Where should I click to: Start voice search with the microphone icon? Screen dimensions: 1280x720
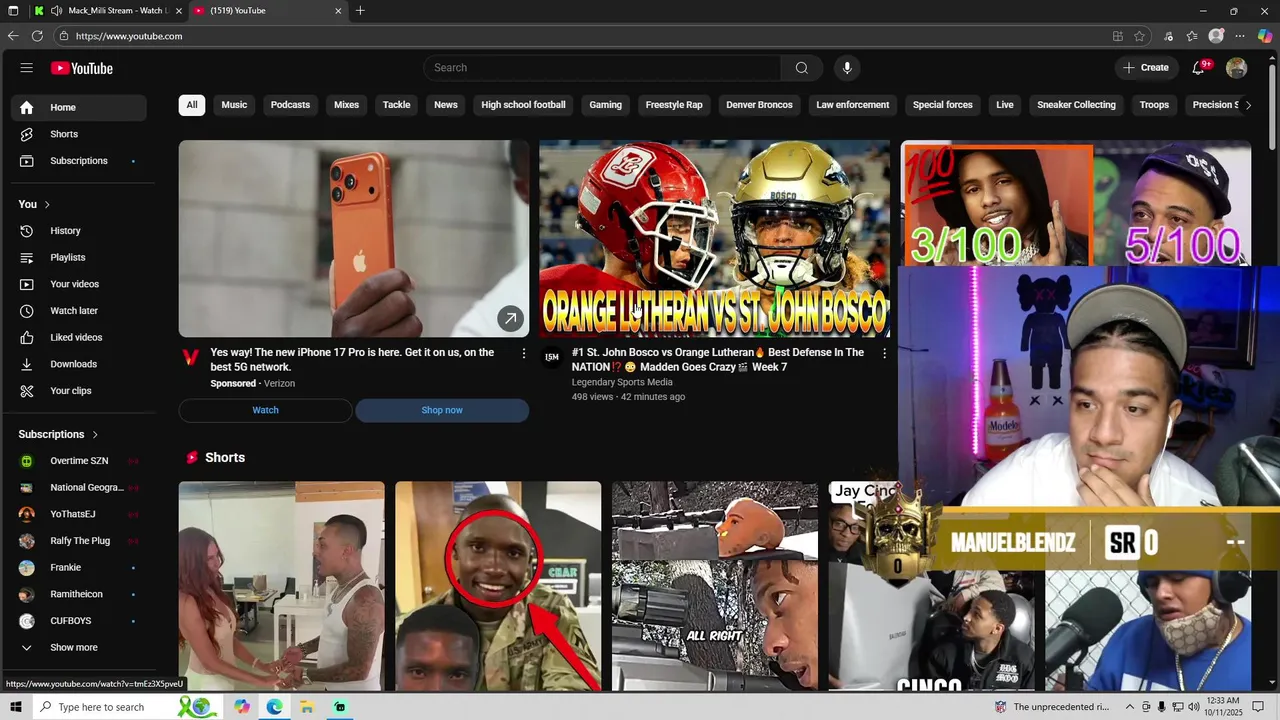click(x=847, y=68)
